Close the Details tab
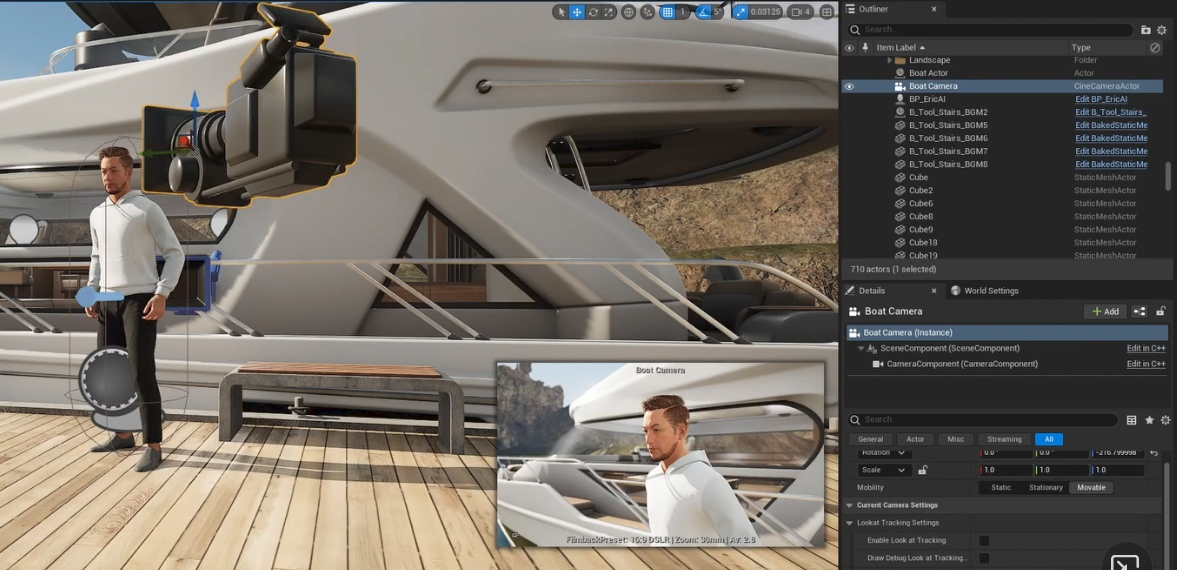The width and height of the screenshot is (1177, 570). (x=934, y=291)
